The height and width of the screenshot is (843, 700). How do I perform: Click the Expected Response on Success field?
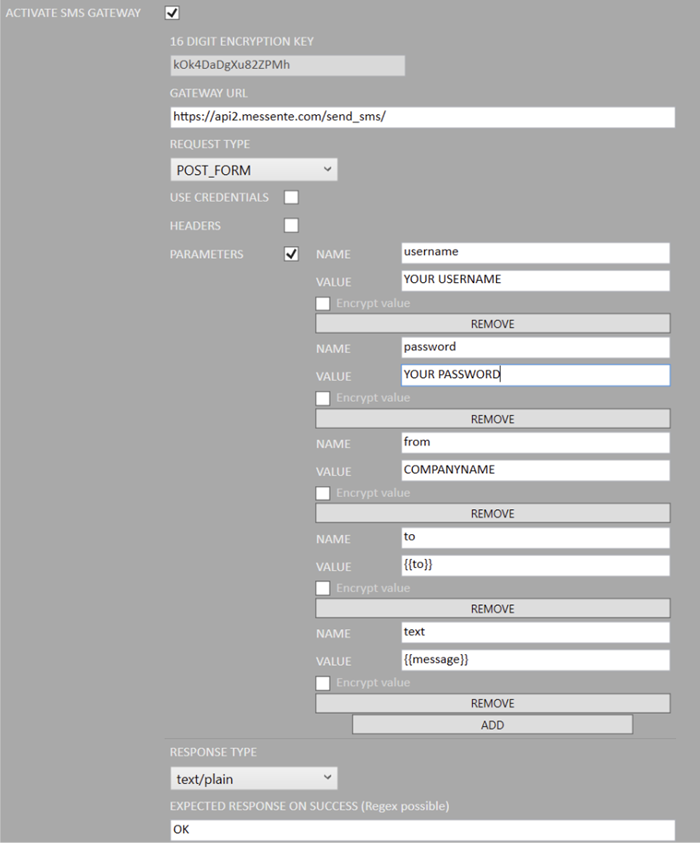click(x=422, y=829)
